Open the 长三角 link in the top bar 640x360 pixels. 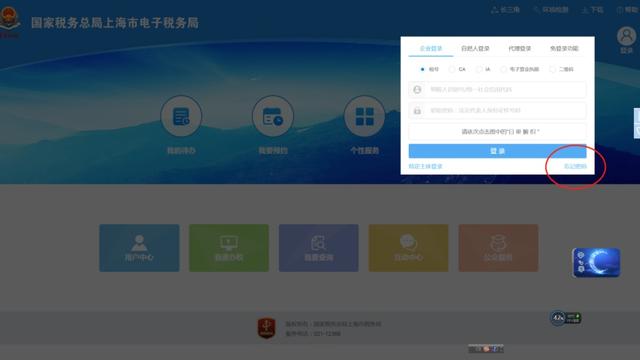[x=505, y=10]
